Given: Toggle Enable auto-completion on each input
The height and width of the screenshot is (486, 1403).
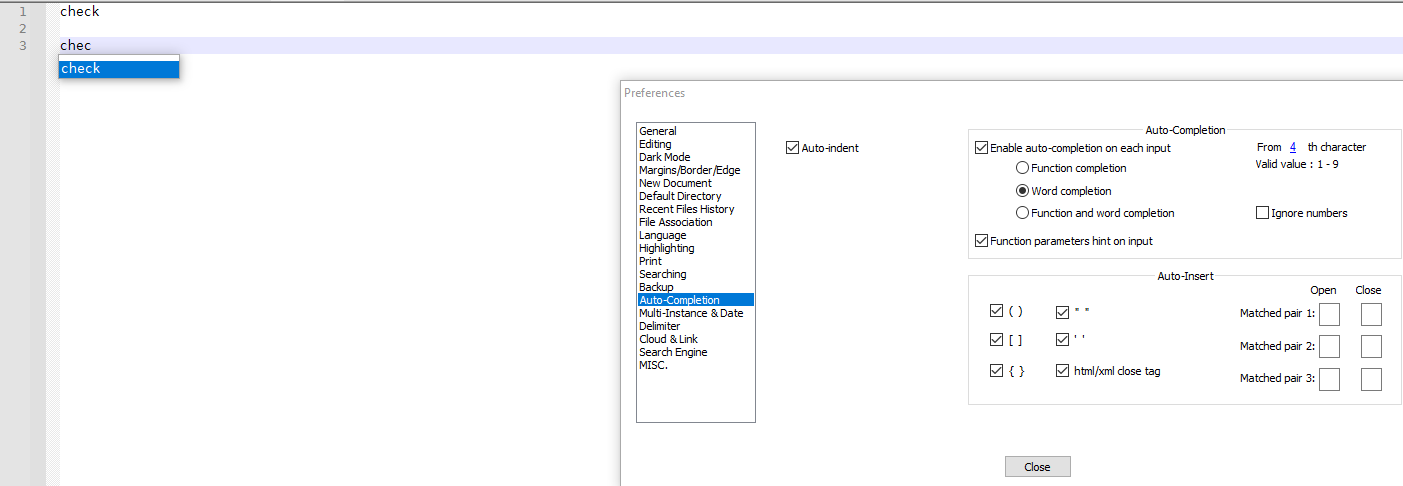Looking at the screenshot, I should pyautogui.click(x=981, y=148).
